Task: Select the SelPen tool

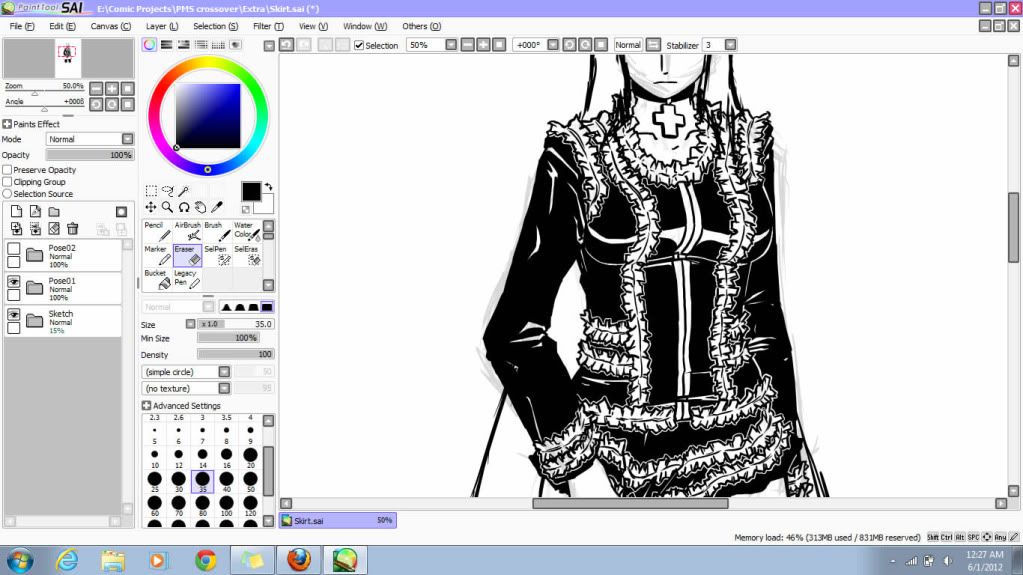Action: (x=217, y=255)
